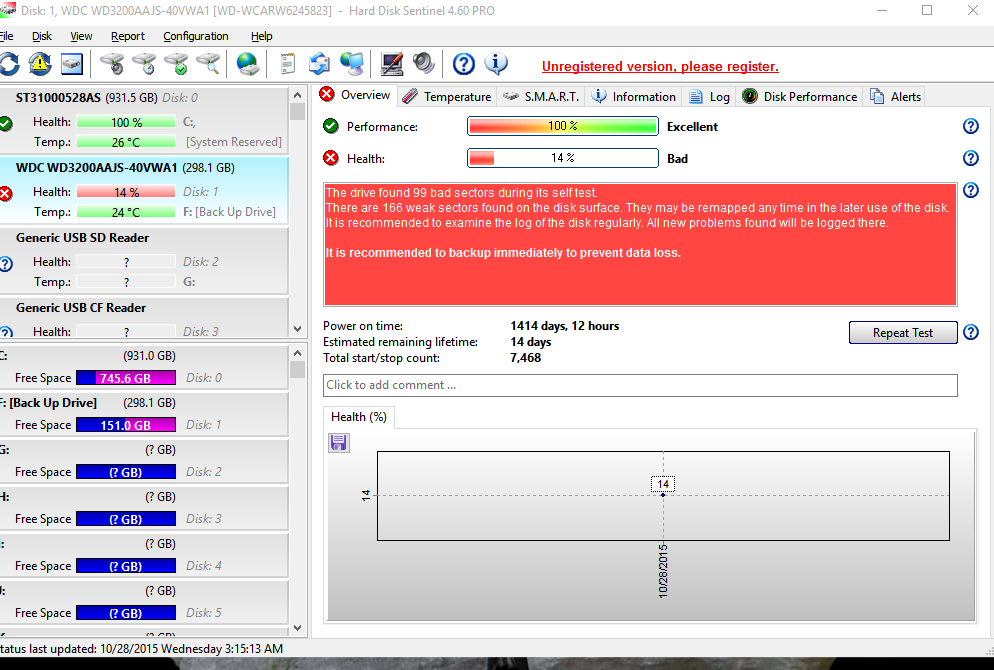The image size is (994, 670).
Task: Open the Log tab
Action: (709, 96)
